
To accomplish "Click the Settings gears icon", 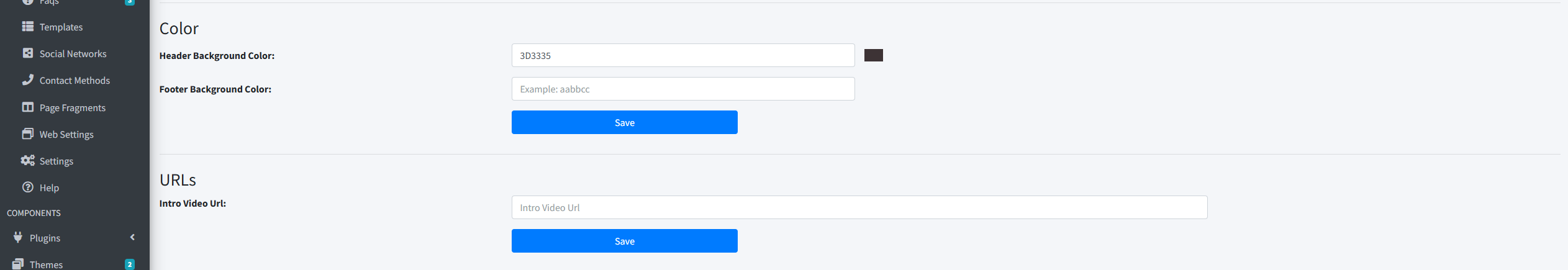I will tap(28, 161).
